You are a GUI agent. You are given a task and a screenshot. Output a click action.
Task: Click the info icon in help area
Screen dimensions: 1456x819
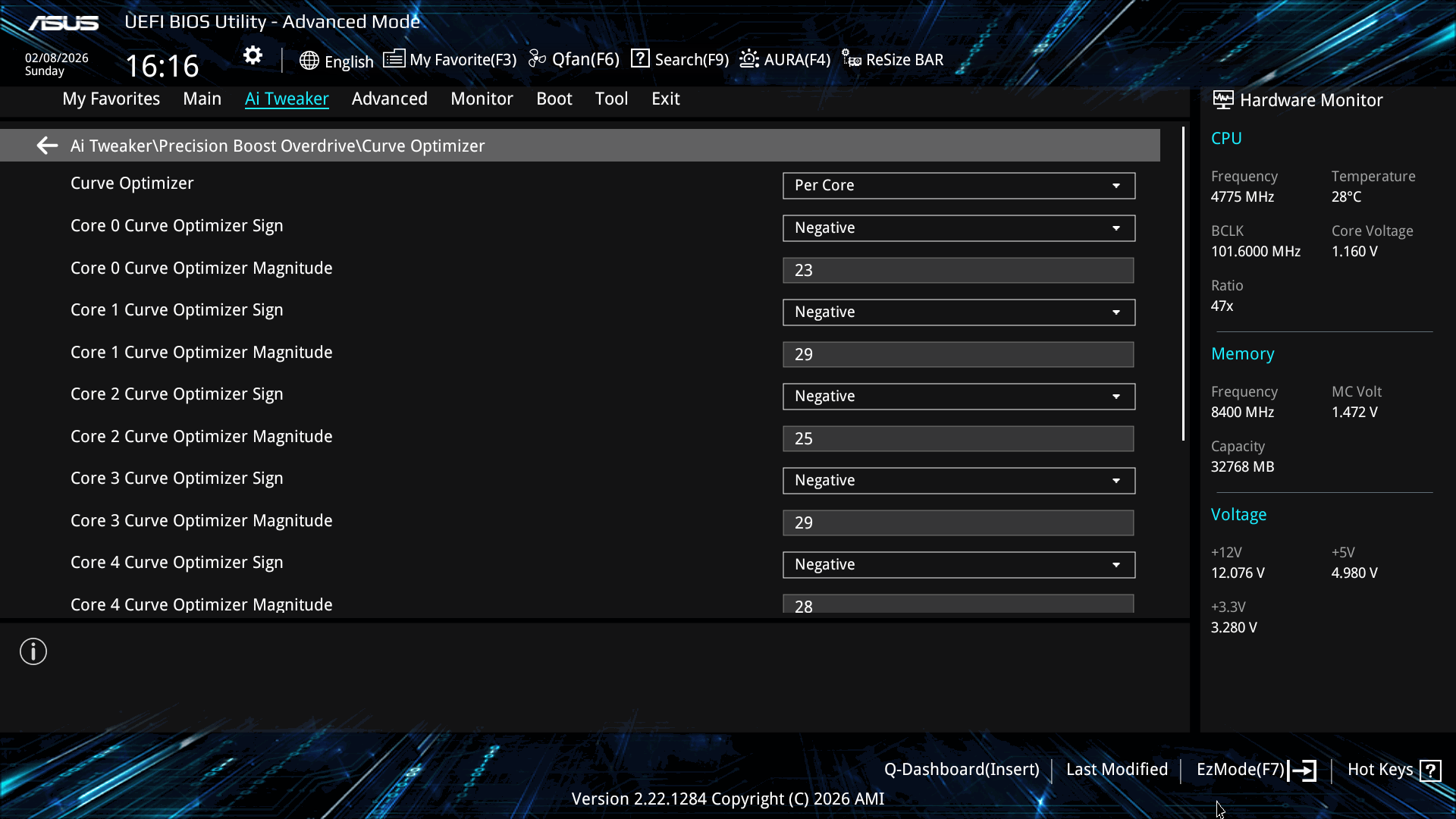(33, 651)
